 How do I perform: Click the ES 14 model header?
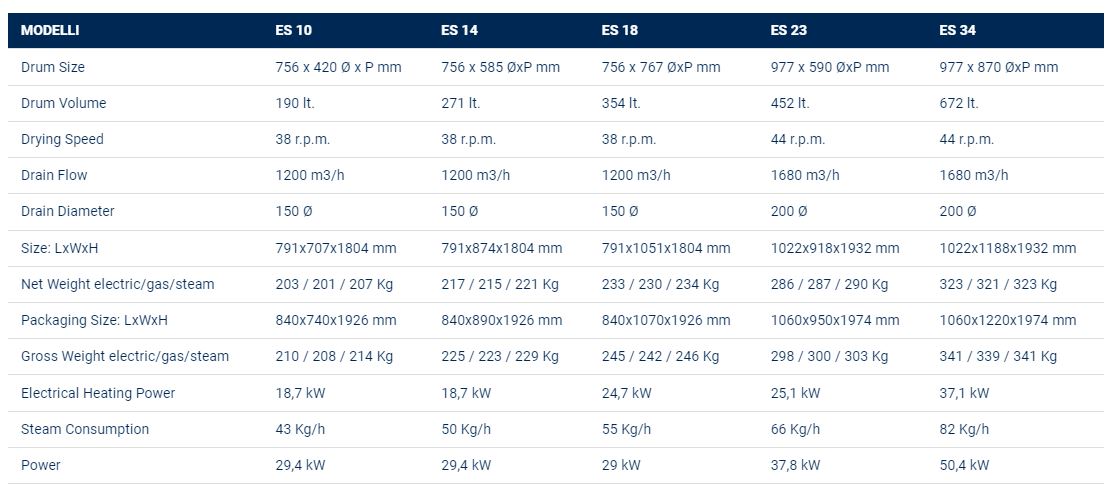coord(460,30)
